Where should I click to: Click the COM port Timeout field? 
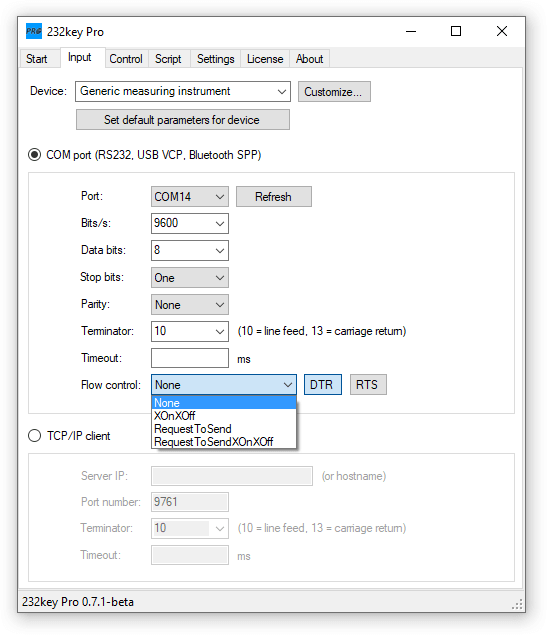(x=189, y=358)
